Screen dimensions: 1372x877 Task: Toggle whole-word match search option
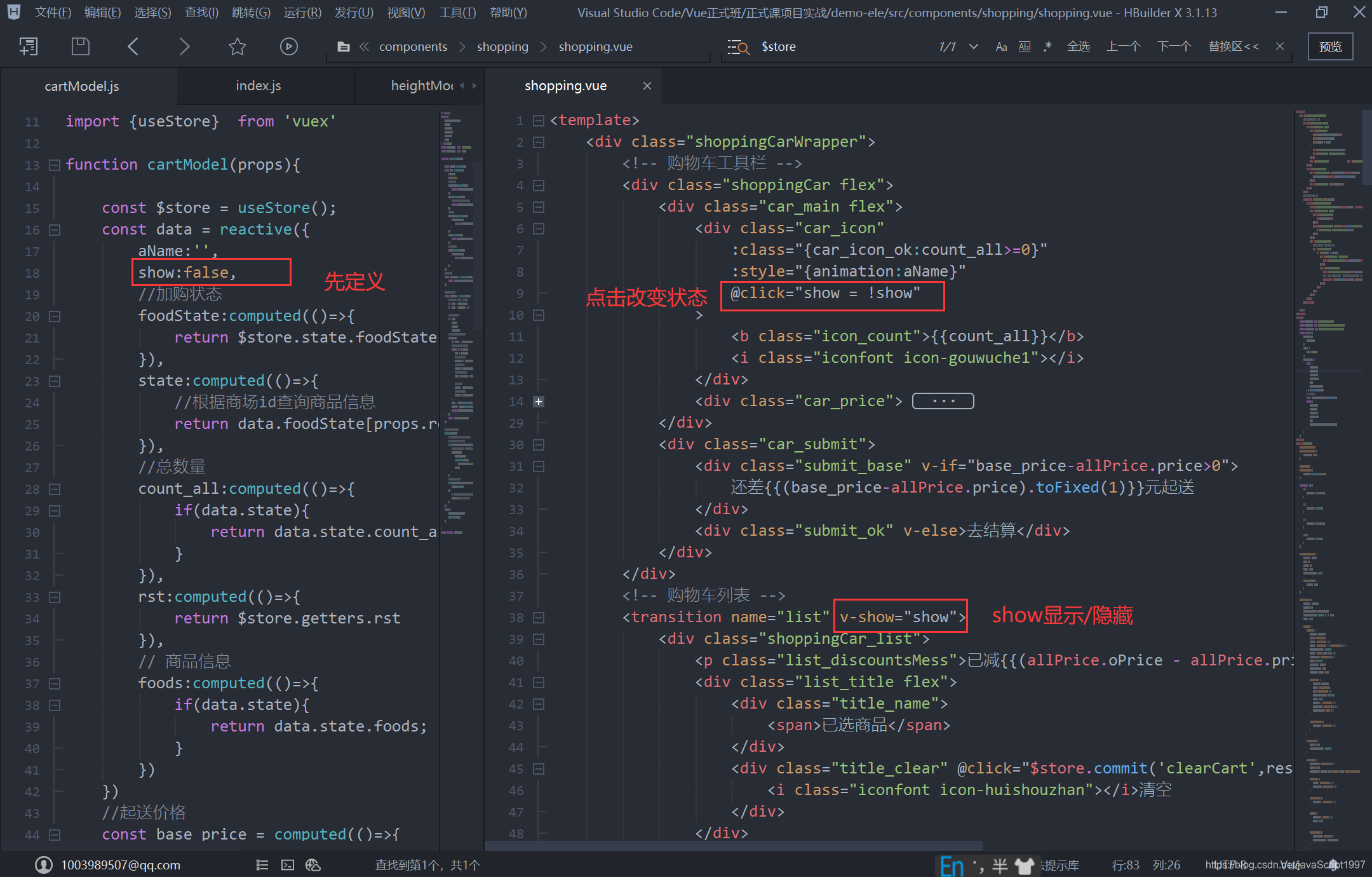tap(1025, 46)
